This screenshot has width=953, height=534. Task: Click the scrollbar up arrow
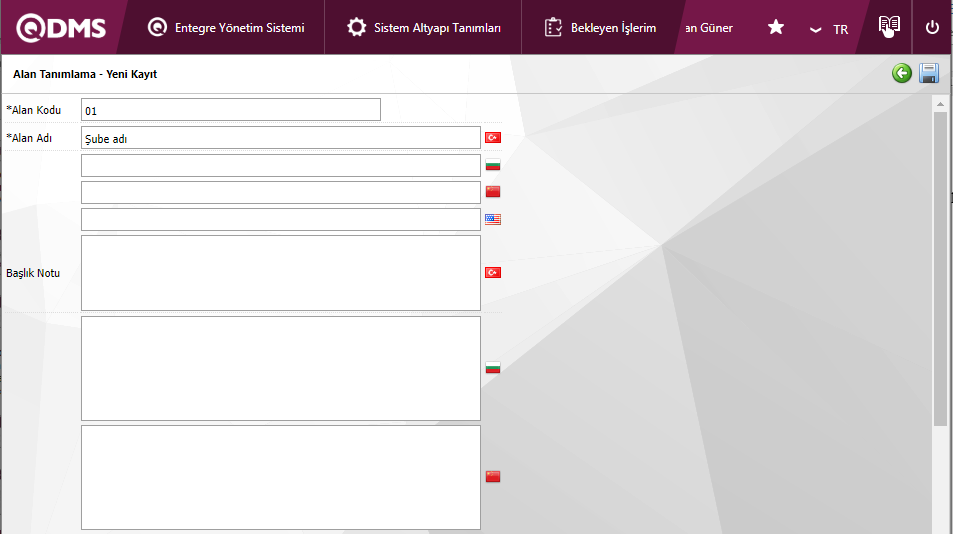pos(940,104)
